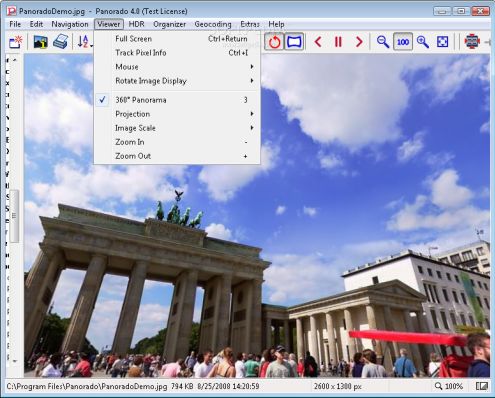Go to previous image with red left arrow
This screenshot has height=398, width=495.
coord(318,42)
